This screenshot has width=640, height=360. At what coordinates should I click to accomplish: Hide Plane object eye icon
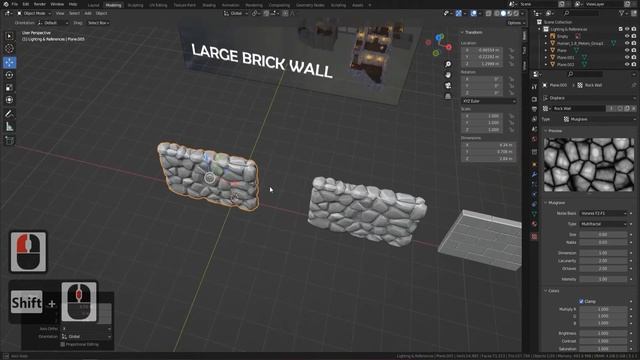tap(627, 50)
